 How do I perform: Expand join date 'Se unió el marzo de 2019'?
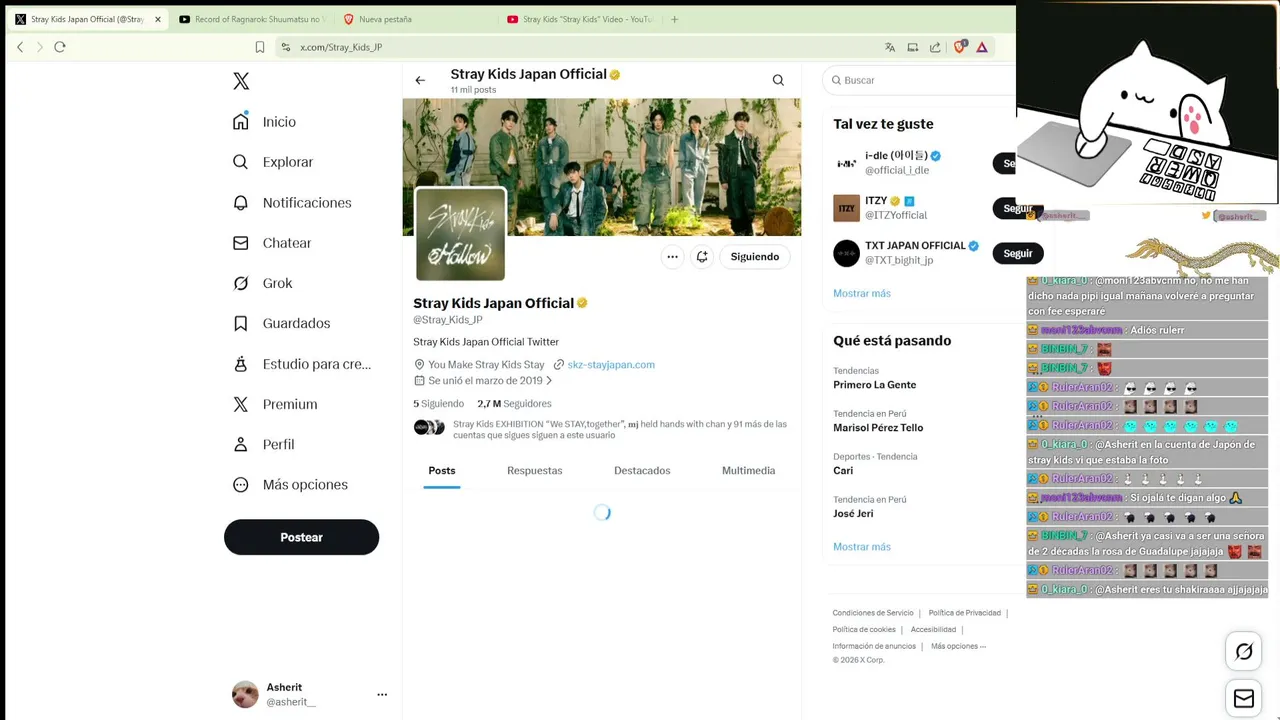click(485, 381)
